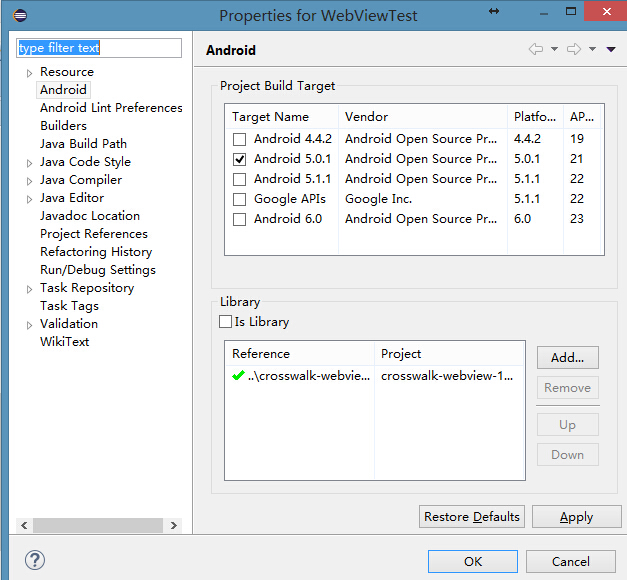
Task: Check the Android 4.4.2 target checkbox
Action: click(x=239, y=139)
